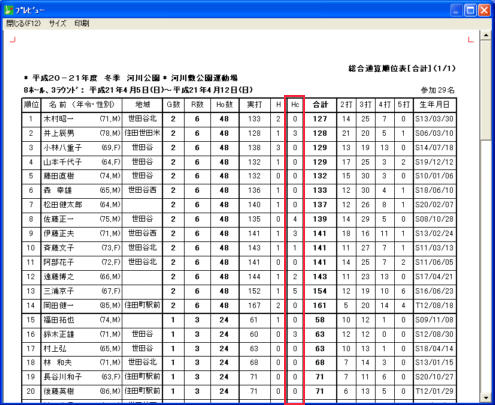The image size is (495, 405).
Task: Click the 生年月日 column header
Action: 434,105
